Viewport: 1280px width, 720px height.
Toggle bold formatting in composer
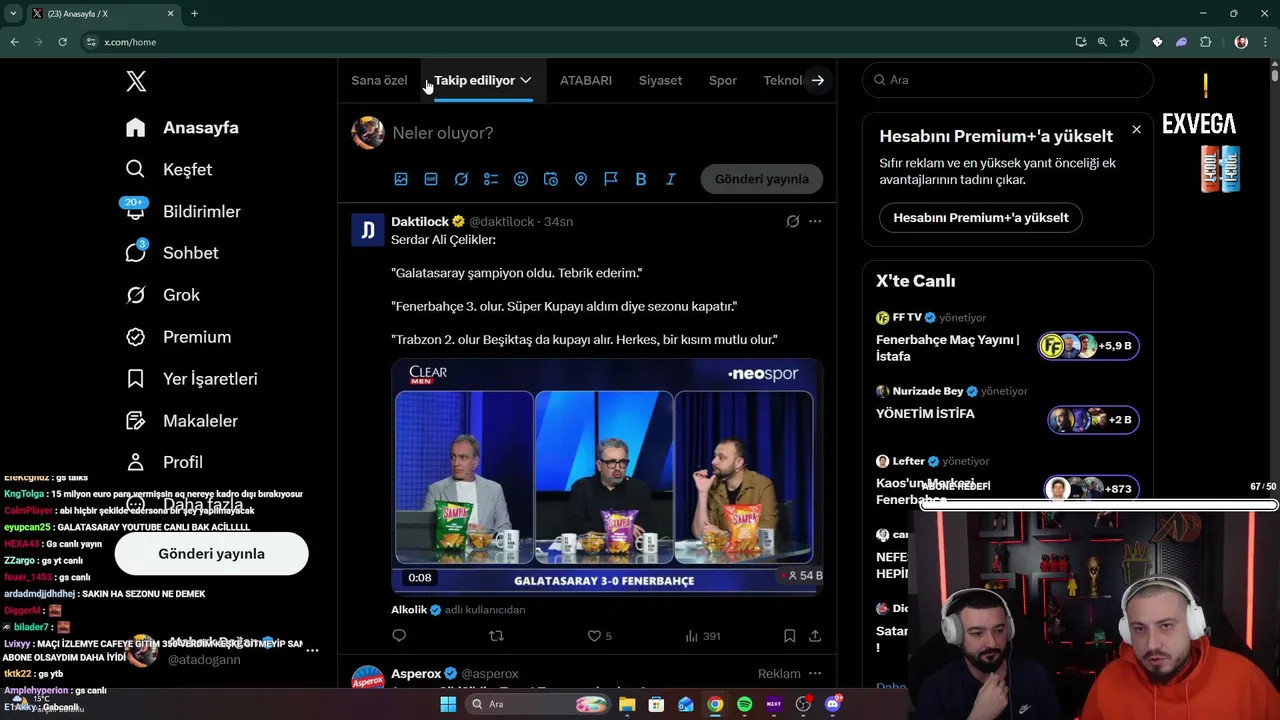tap(641, 179)
